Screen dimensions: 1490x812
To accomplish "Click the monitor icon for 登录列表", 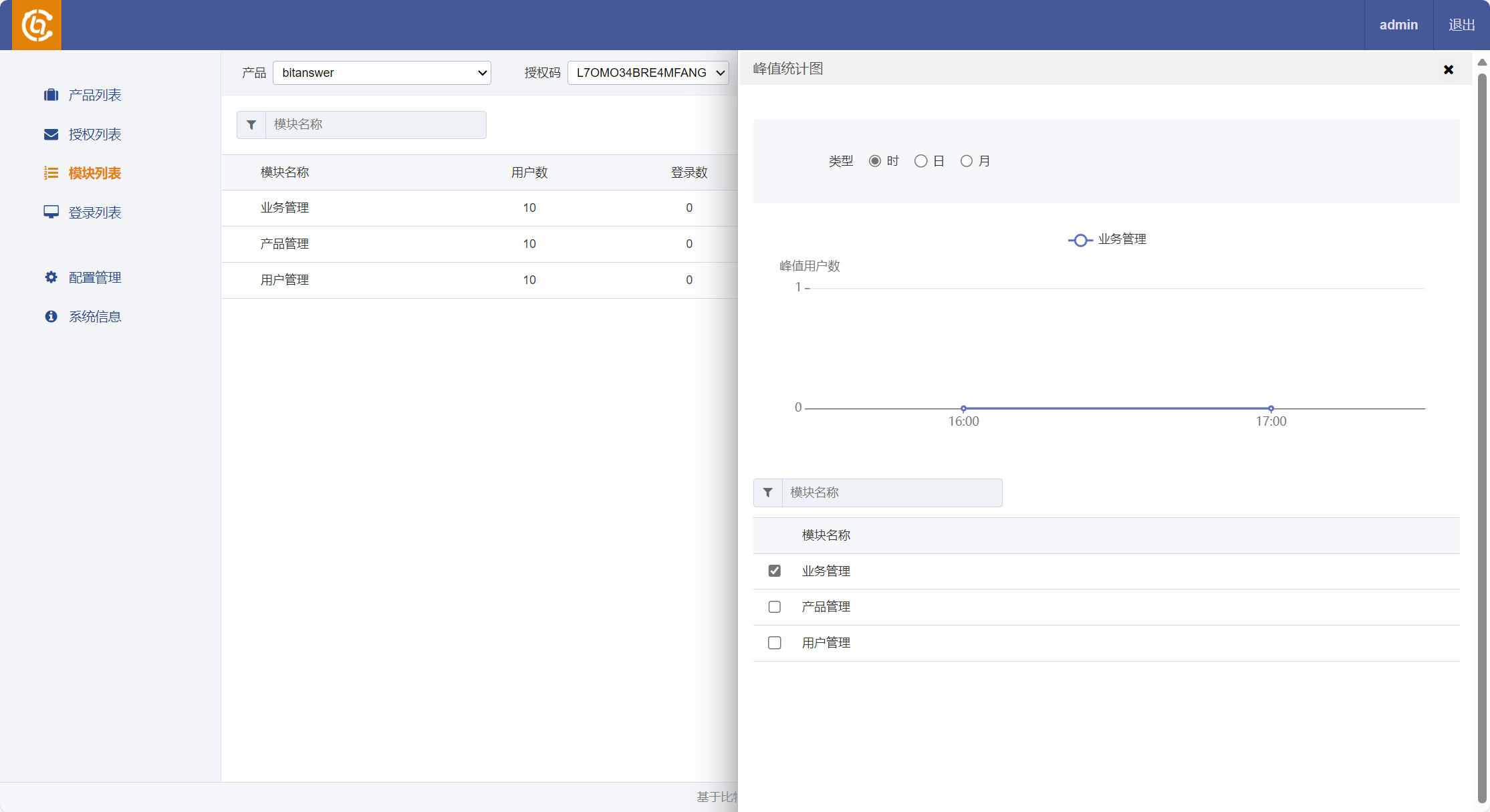I will click(x=51, y=212).
